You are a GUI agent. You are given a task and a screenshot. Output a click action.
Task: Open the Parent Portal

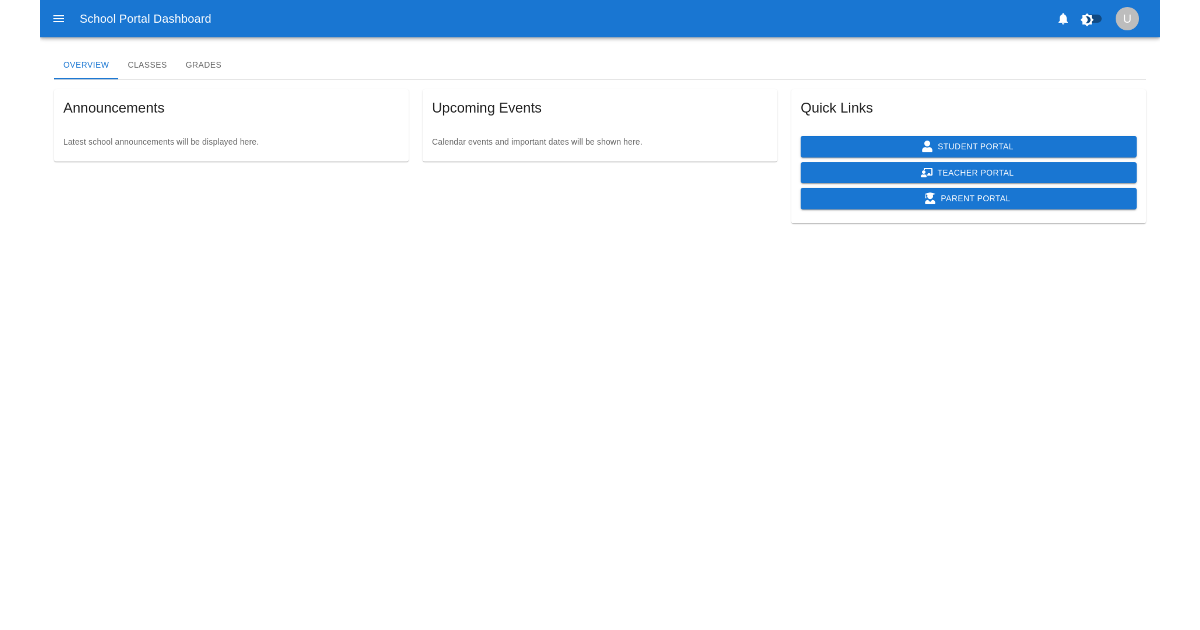point(968,198)
